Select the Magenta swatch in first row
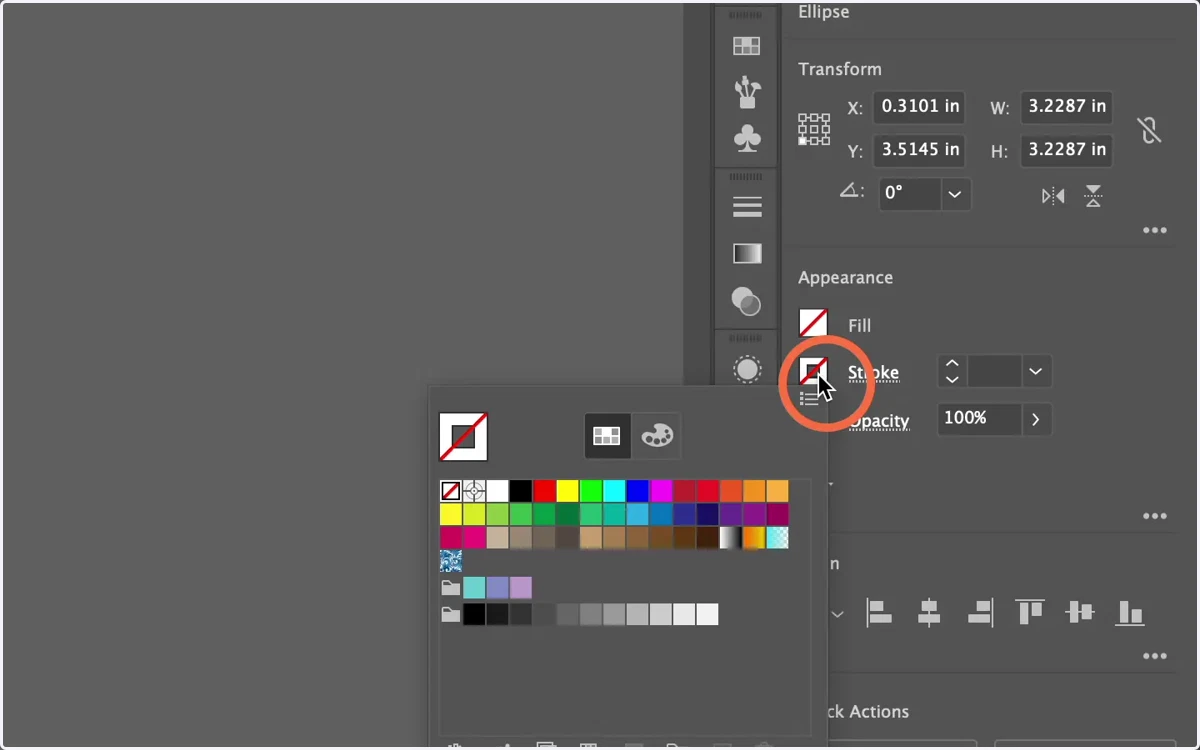 [661, 491]
